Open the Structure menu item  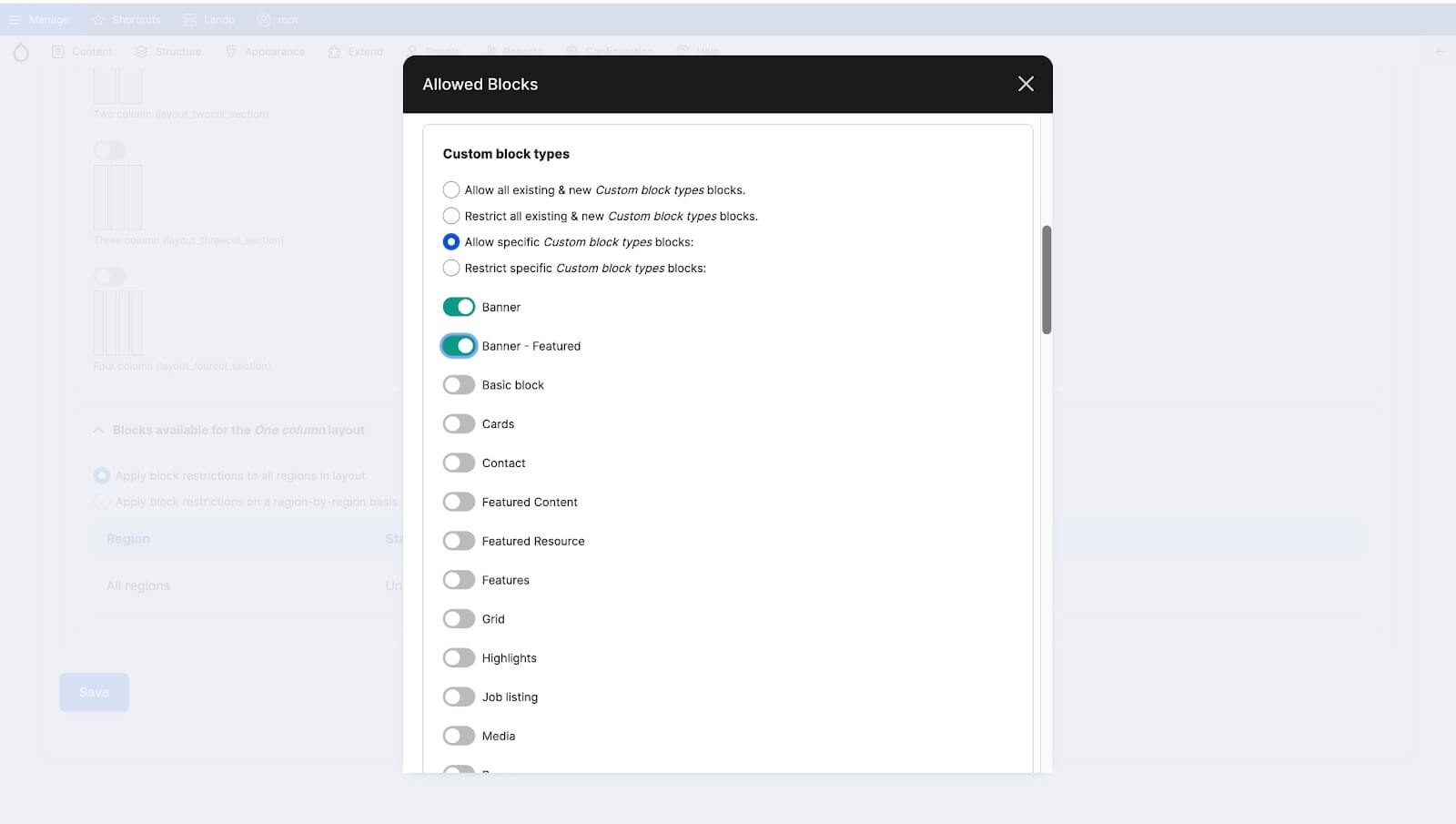pos(168,52)
